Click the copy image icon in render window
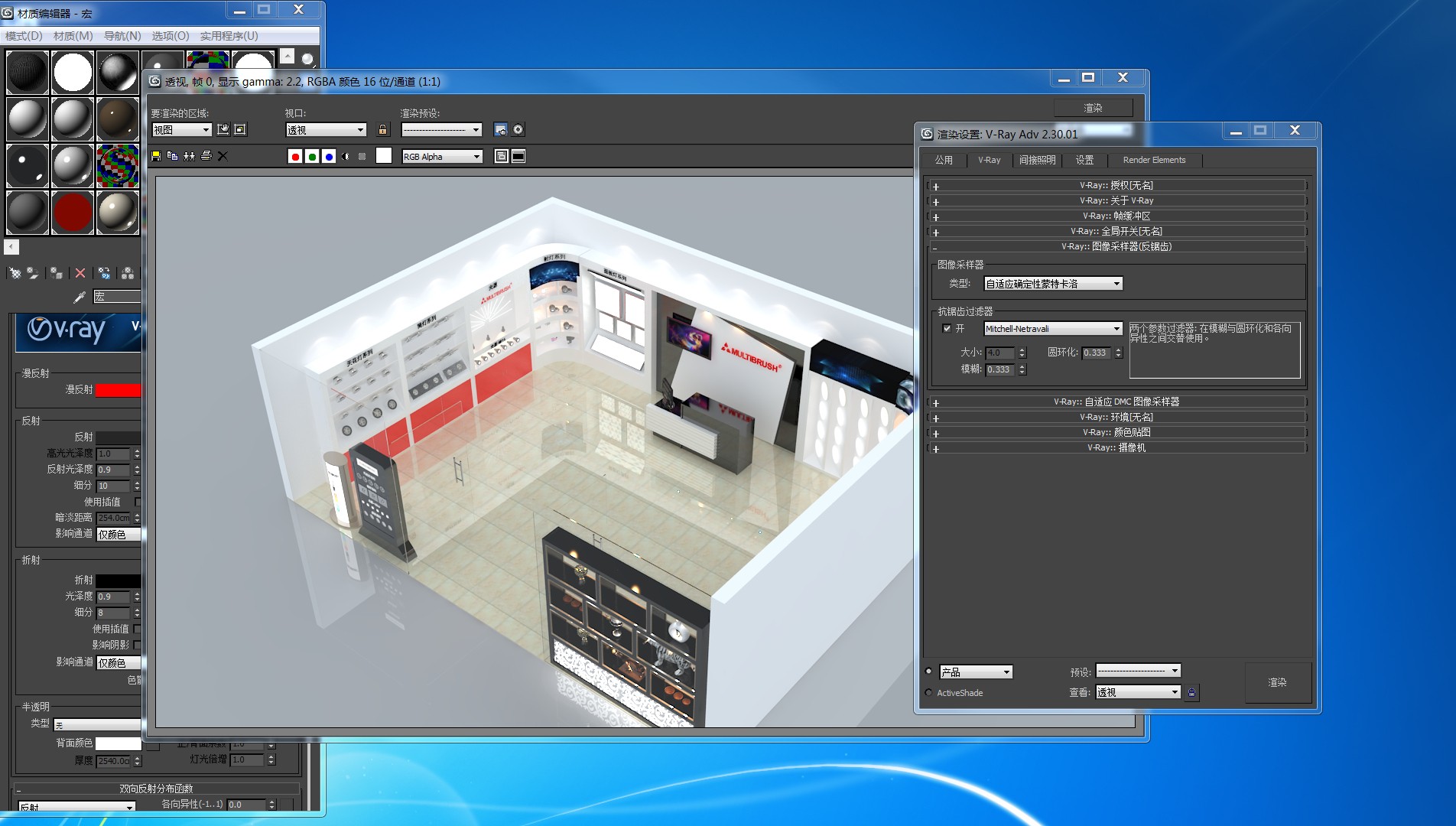Image resolution: width=1456 pixels, height=826 pixels. point(172,156)
